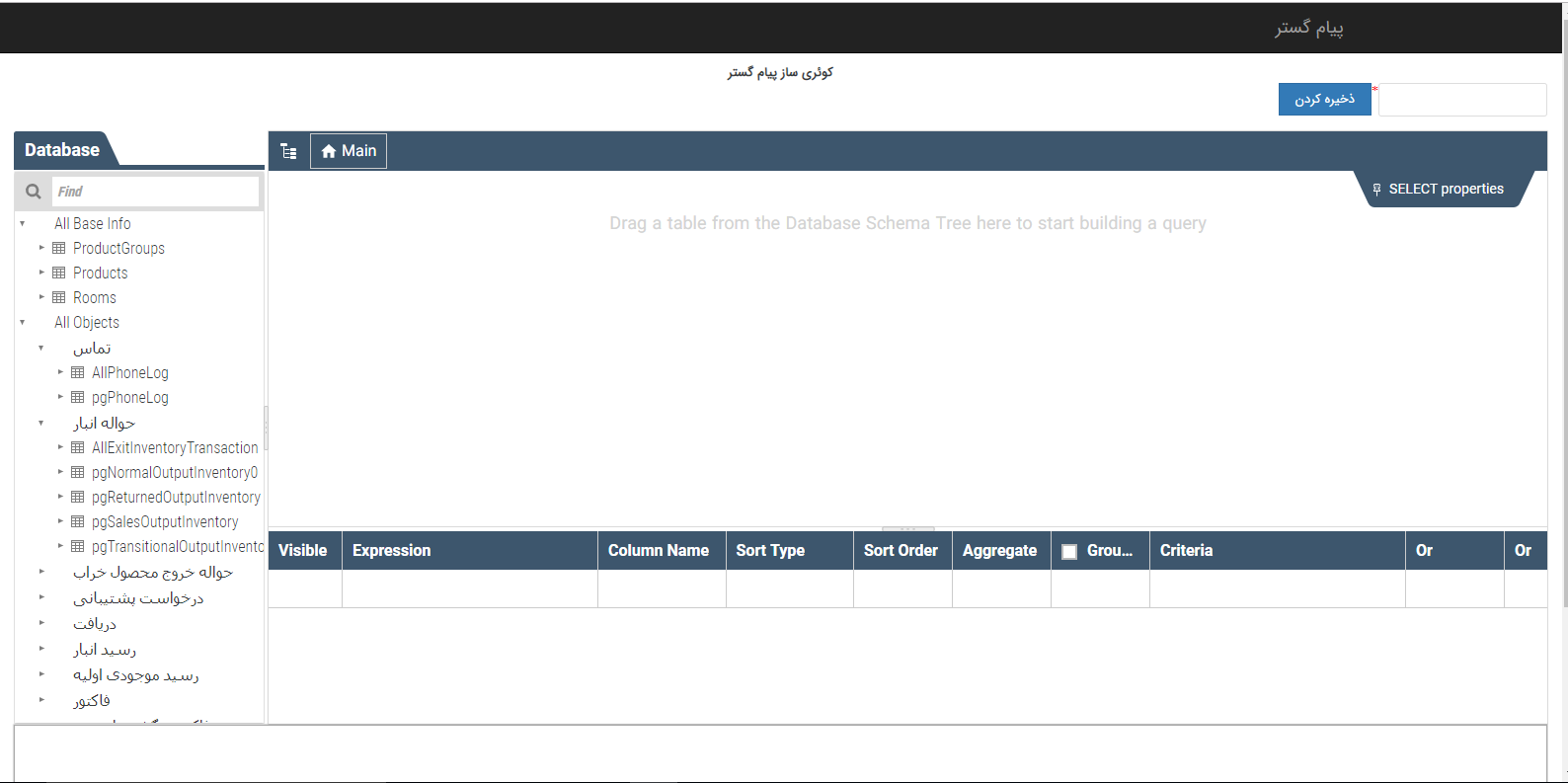Click the magnifier search icon in Database panel
Image resolution: width=1568 pixels, height=783 pixels.
coord(34,192)
